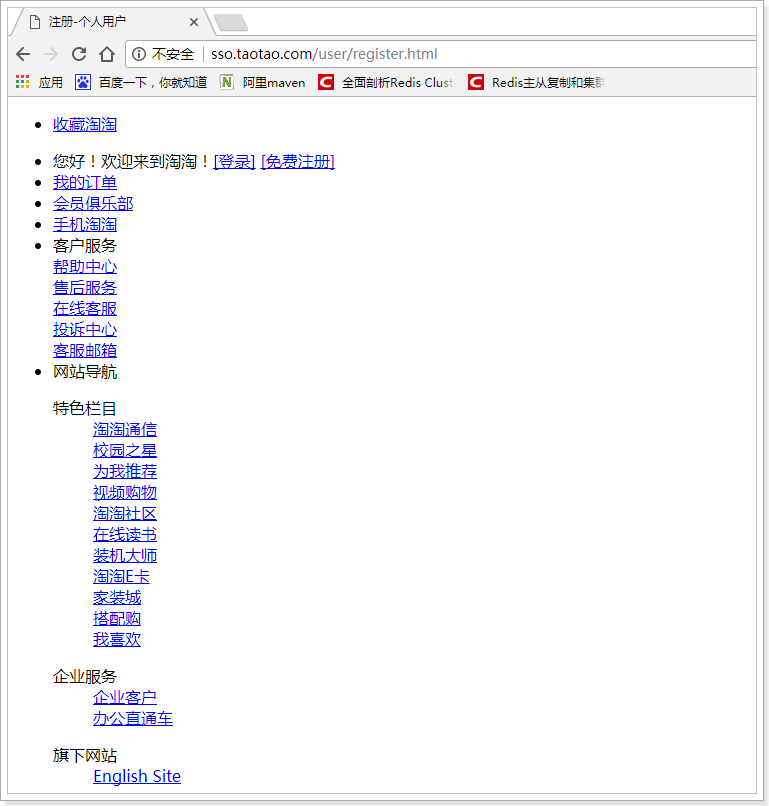Click the 收藏淘淘 link
The width and height of the screenshot is (769, 806).
pyautogui.click(x=85, y=124)
